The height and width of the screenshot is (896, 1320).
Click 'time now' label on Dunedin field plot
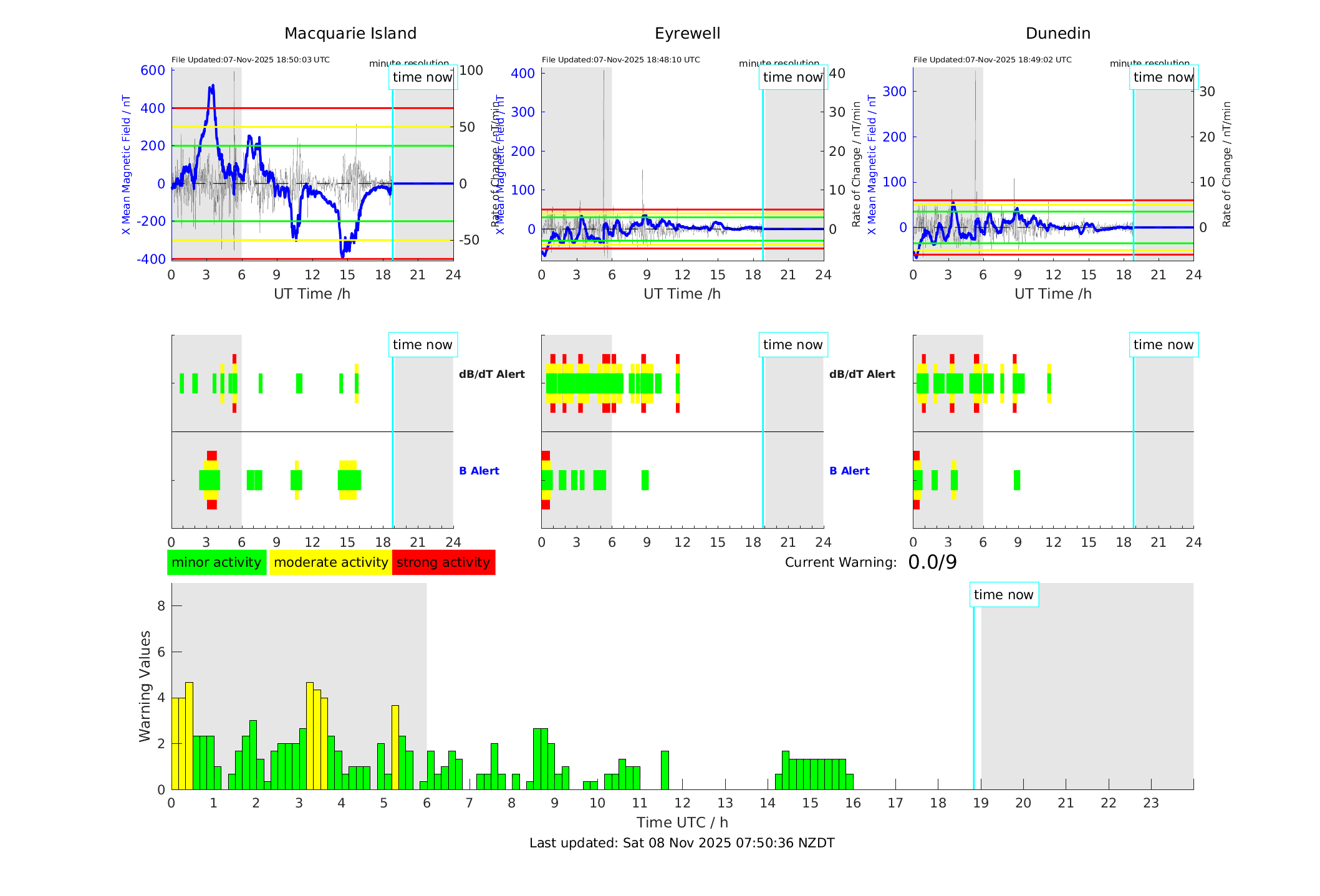pos(1163,77)
